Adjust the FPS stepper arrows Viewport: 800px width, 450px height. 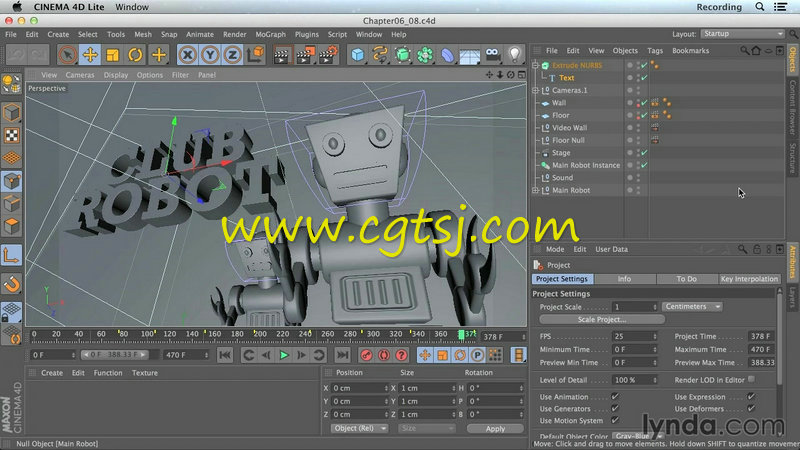pyautogui.click(x=655, y=336)
